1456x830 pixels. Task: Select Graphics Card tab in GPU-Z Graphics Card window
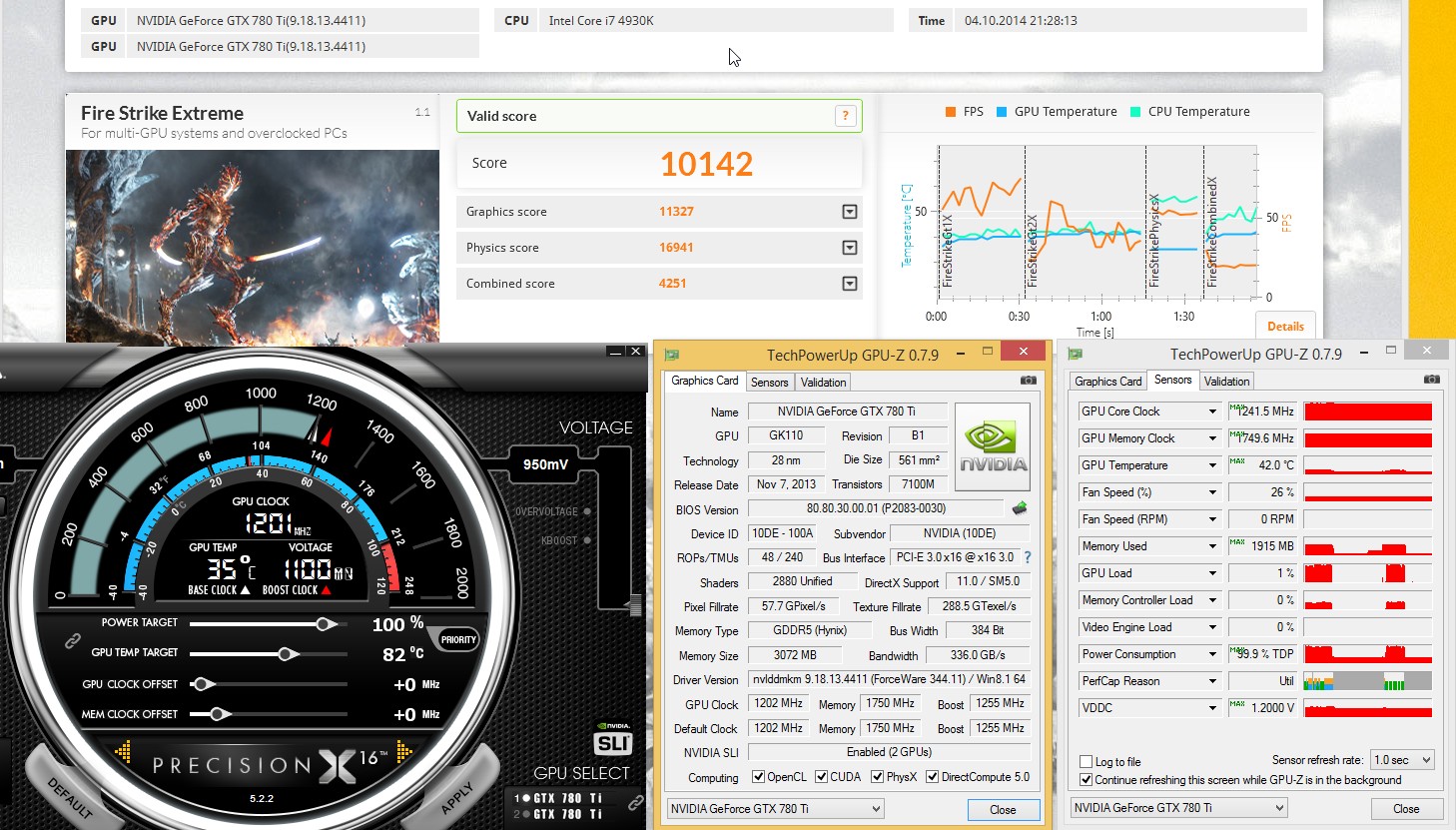point(705,381)
